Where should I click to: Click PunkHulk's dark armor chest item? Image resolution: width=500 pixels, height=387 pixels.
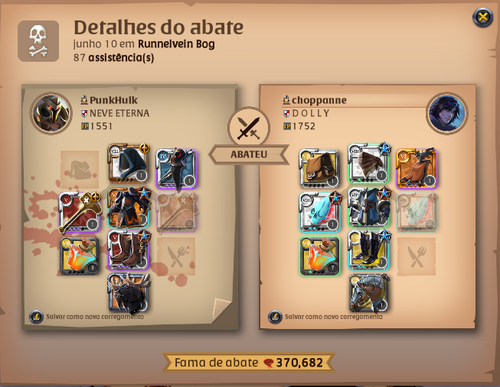click(128, 207)
